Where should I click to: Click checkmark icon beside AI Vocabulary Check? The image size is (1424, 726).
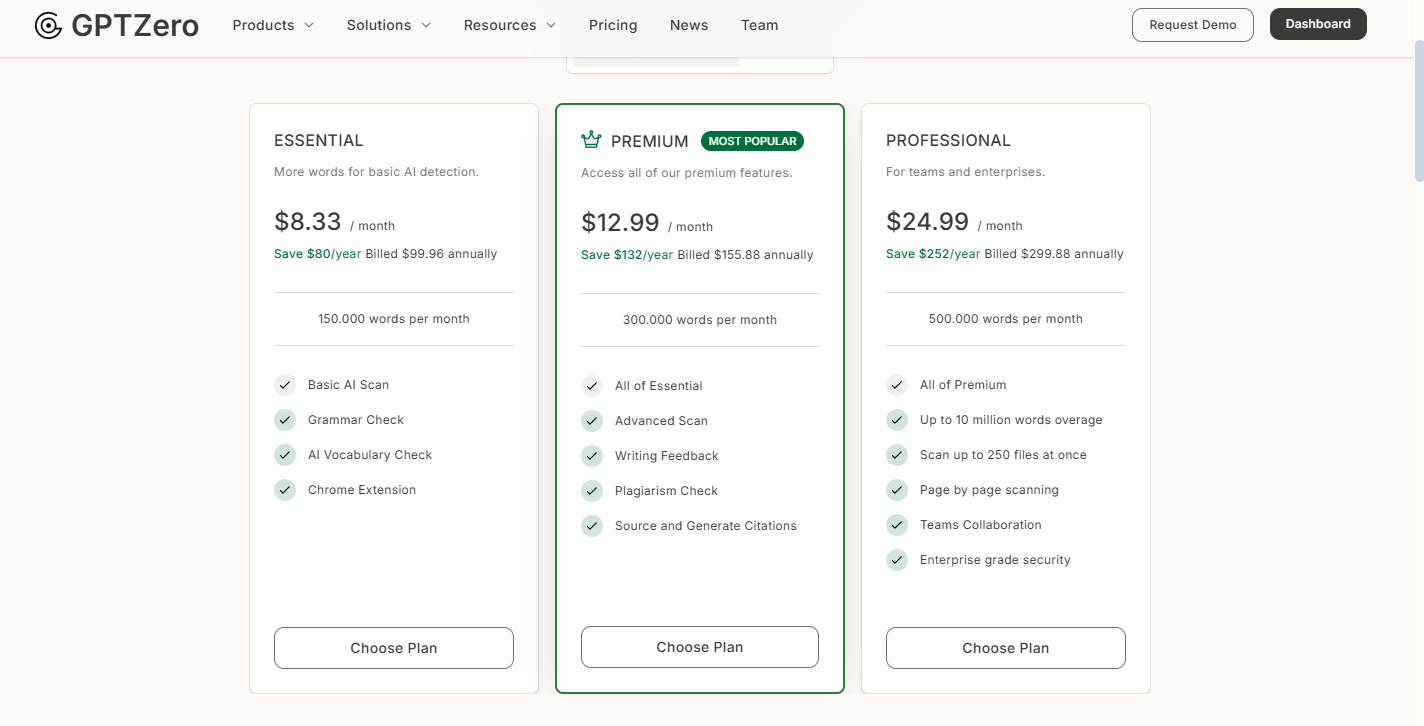pyautogui.click(x=285, y=455)
